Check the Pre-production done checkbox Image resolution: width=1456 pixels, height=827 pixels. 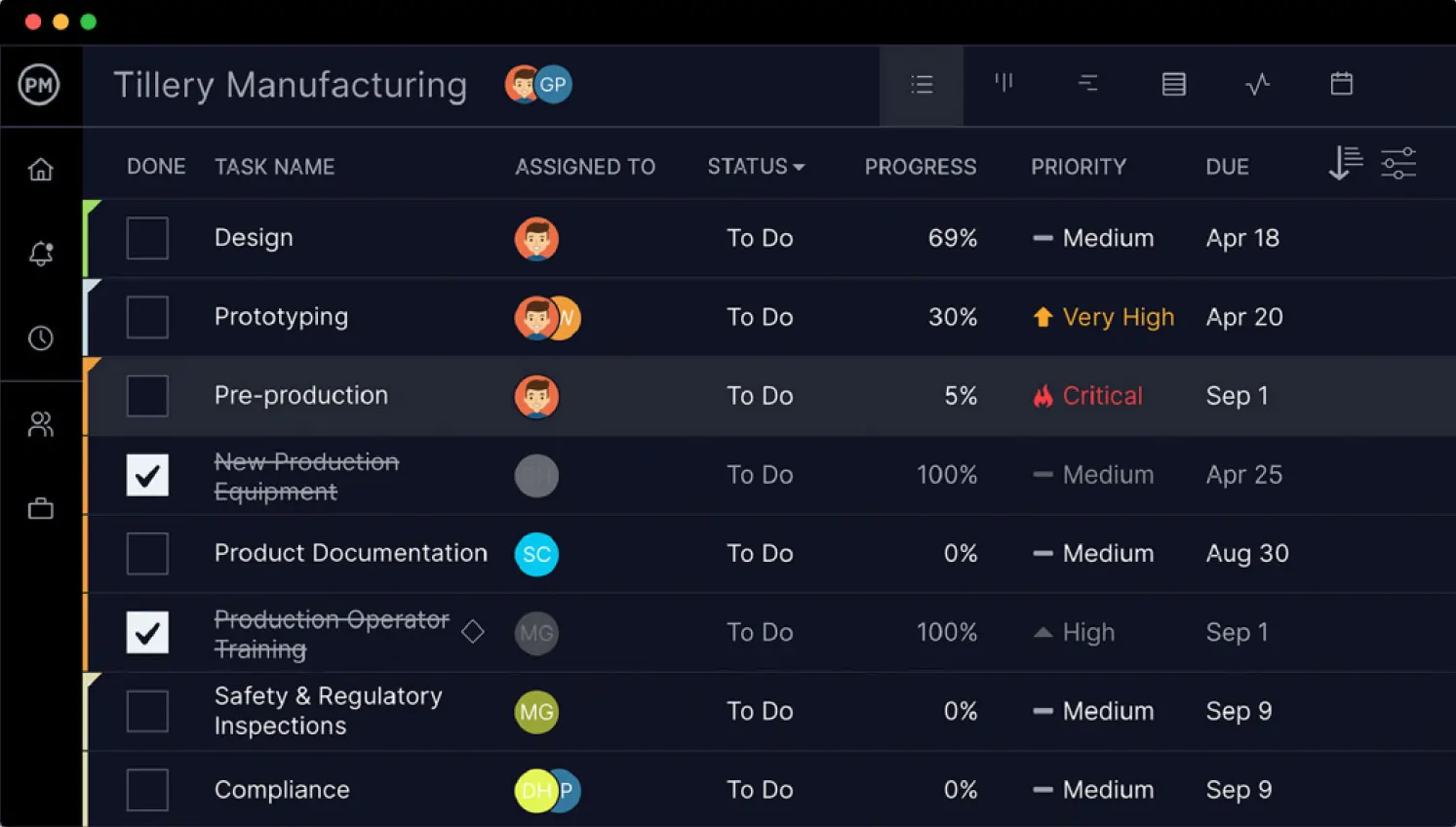[x=147, y=396]
